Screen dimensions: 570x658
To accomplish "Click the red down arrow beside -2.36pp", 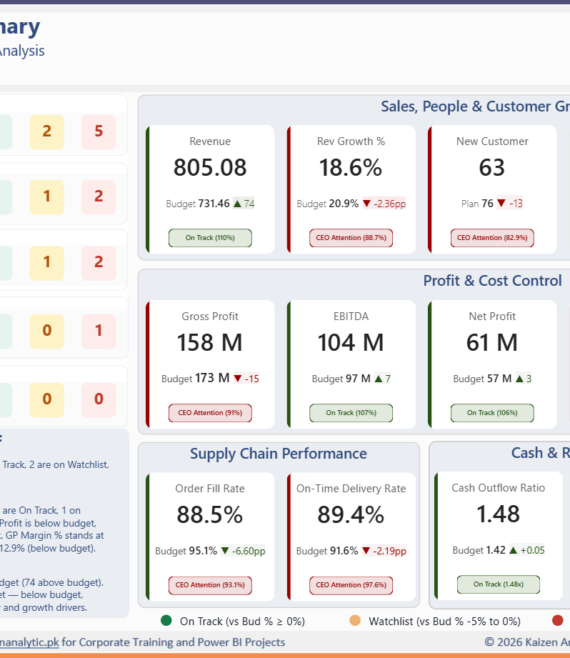I will 366,204.
